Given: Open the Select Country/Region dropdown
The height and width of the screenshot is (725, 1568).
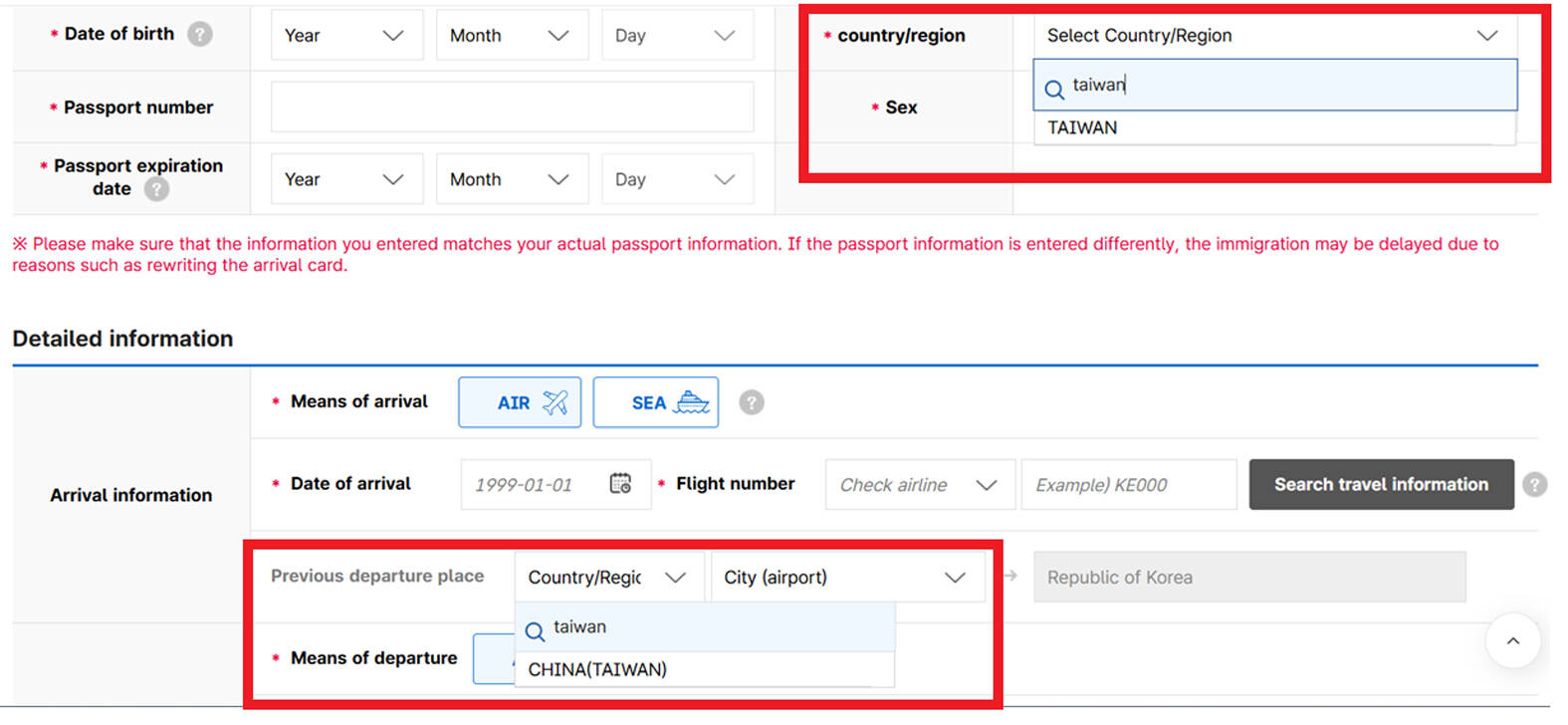Looking at the screenshot, I should pyautogui.click(x=1272, y=36).
